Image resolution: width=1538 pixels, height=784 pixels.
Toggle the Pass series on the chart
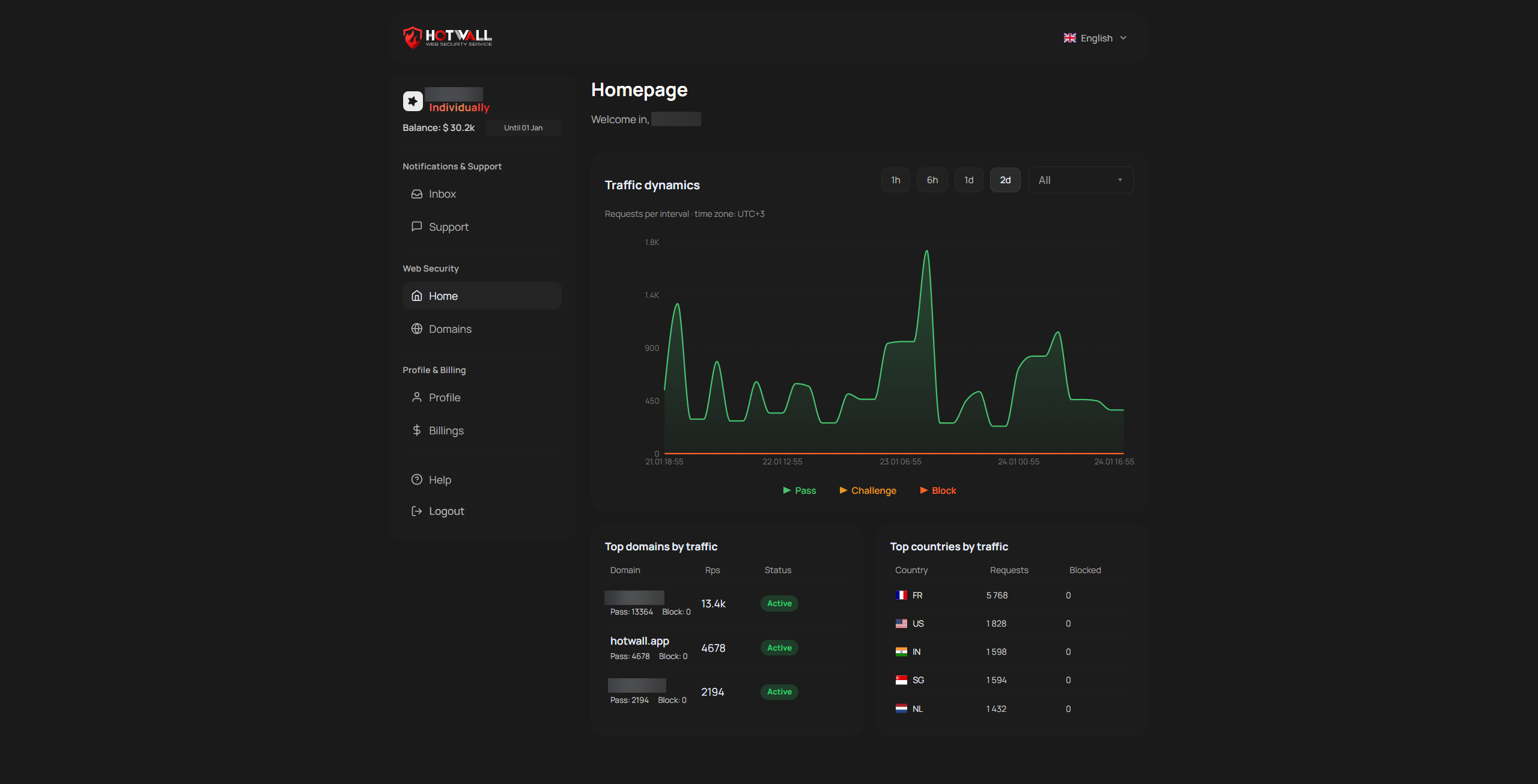tap(799, 490)
